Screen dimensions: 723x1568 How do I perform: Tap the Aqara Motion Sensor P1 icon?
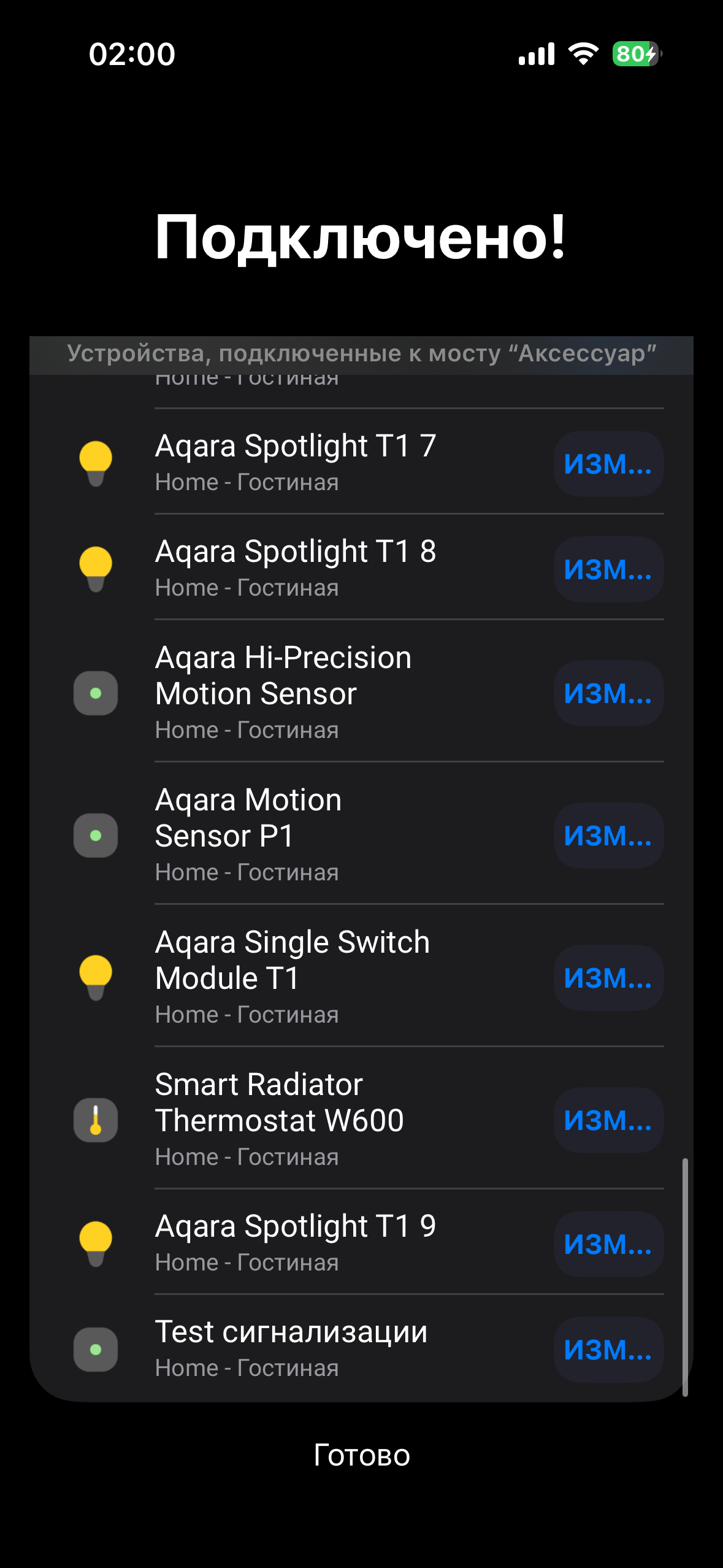[x=96, y=836]
